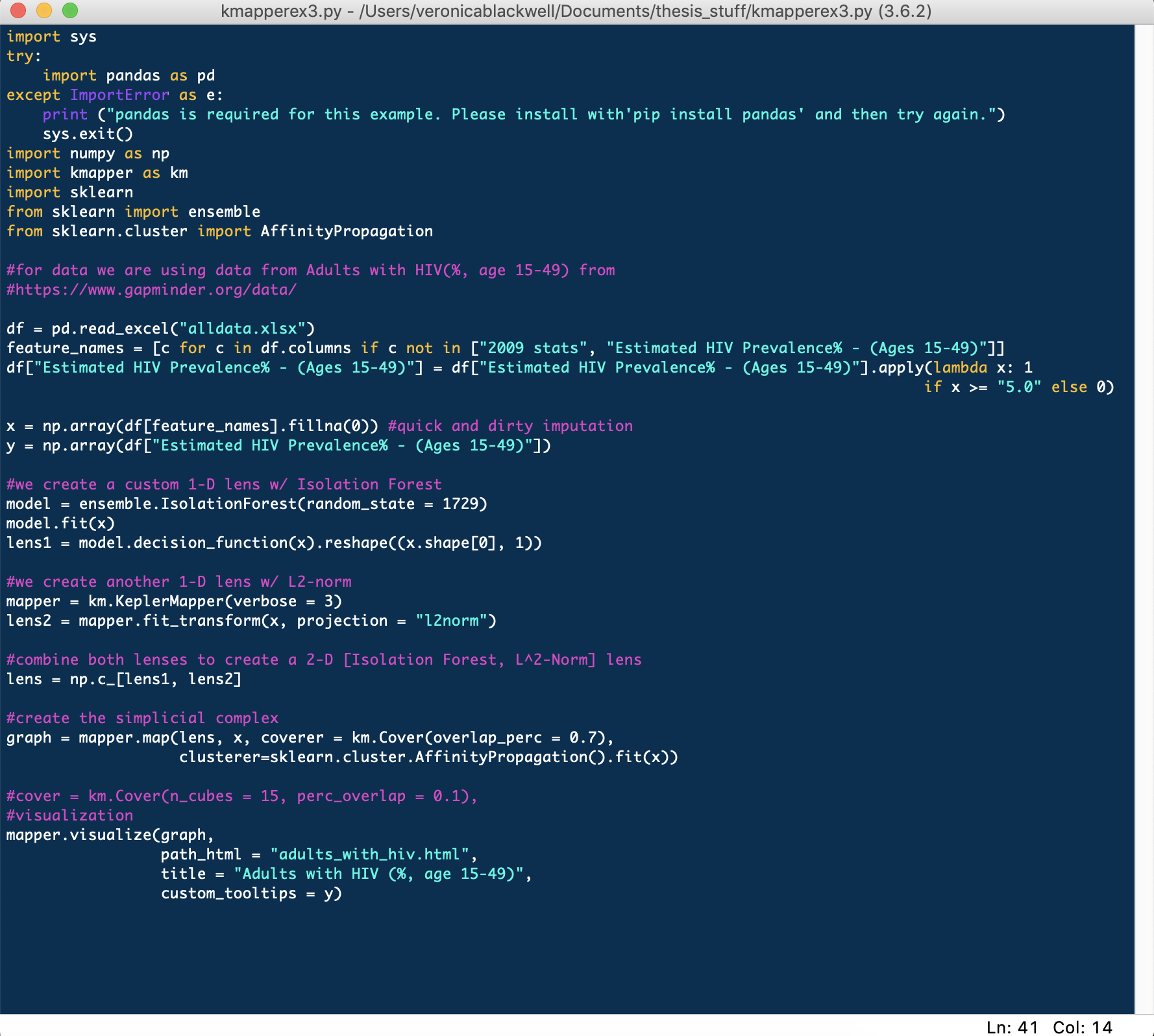1154x1036 pixels.
Task: Click the L2-norm lens comment
Action: point(178,582)
